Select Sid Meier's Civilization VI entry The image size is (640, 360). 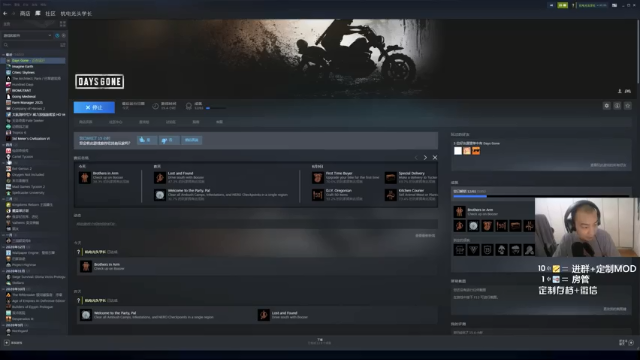tap(31, 139)
